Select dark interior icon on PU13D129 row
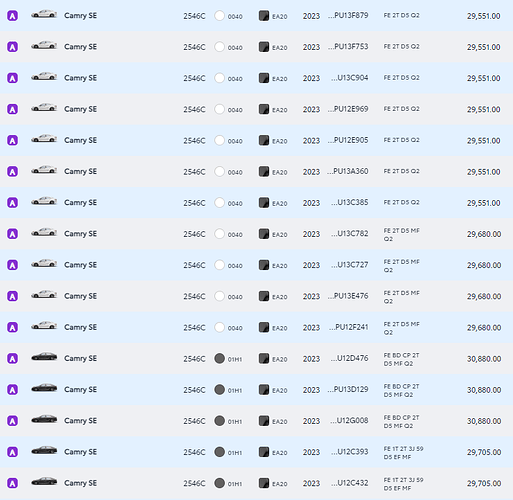 coord(264,390)
